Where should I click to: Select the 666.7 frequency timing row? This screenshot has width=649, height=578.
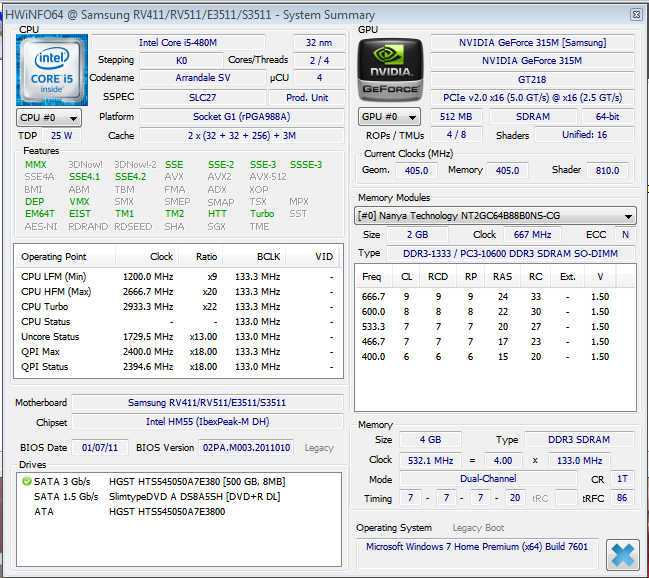(x=495, y=297)
